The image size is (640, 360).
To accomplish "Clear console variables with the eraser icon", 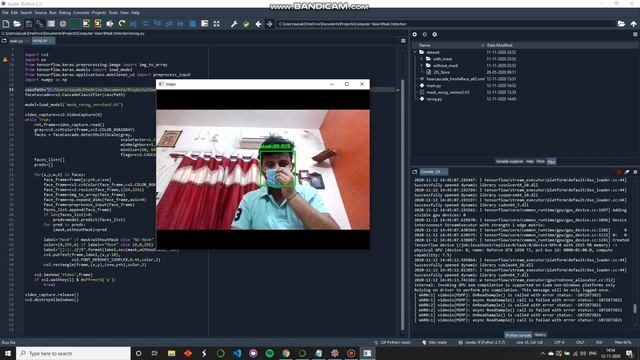I will click(x=627, y=172).
